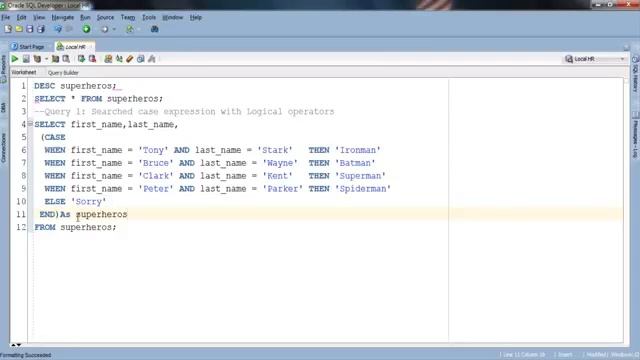
Task: Clear the worksheet with the eraser icon
Action: [130, 59]
